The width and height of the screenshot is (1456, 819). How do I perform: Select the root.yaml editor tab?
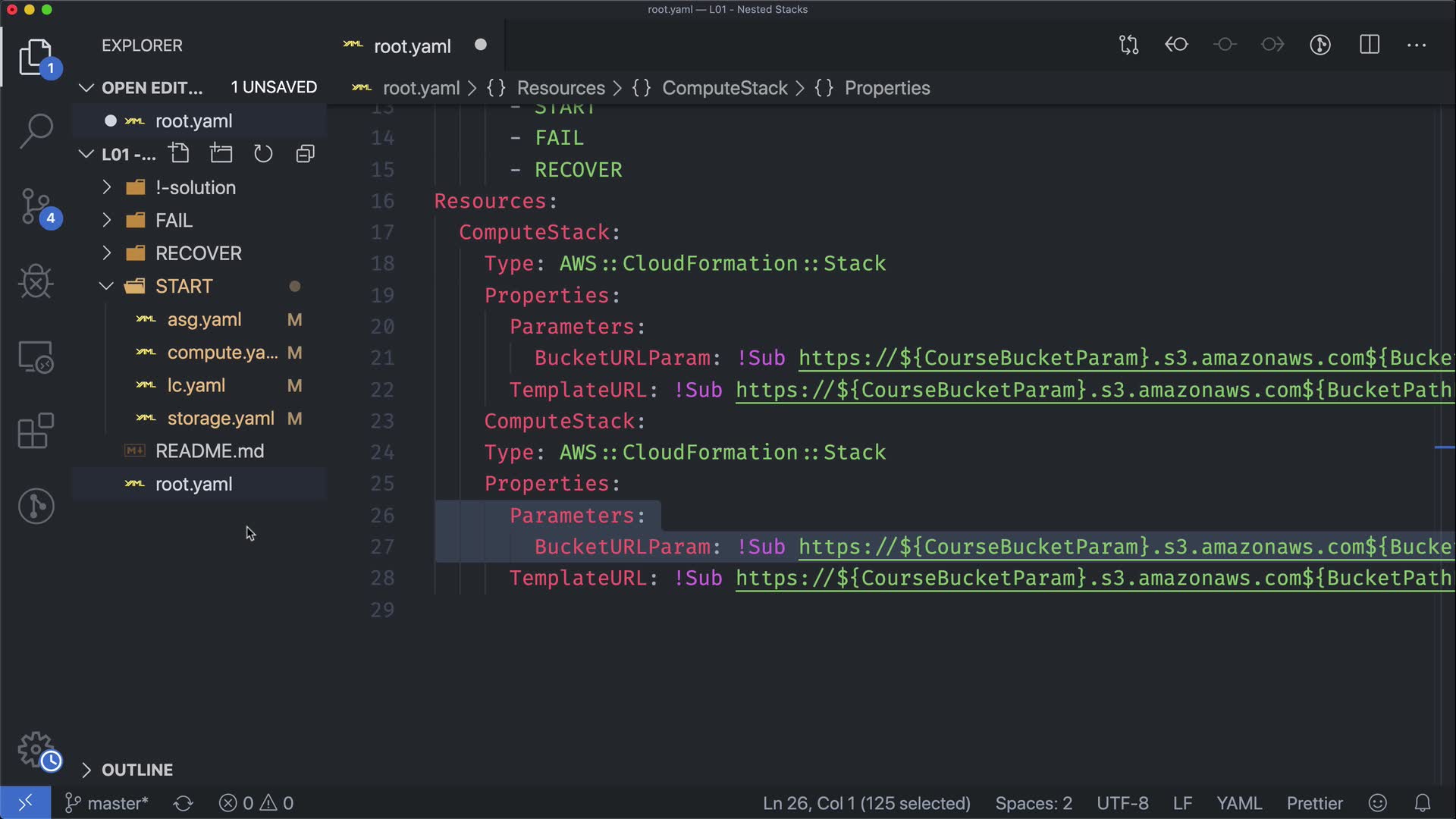pyautogui.click(x=412, y=46)
